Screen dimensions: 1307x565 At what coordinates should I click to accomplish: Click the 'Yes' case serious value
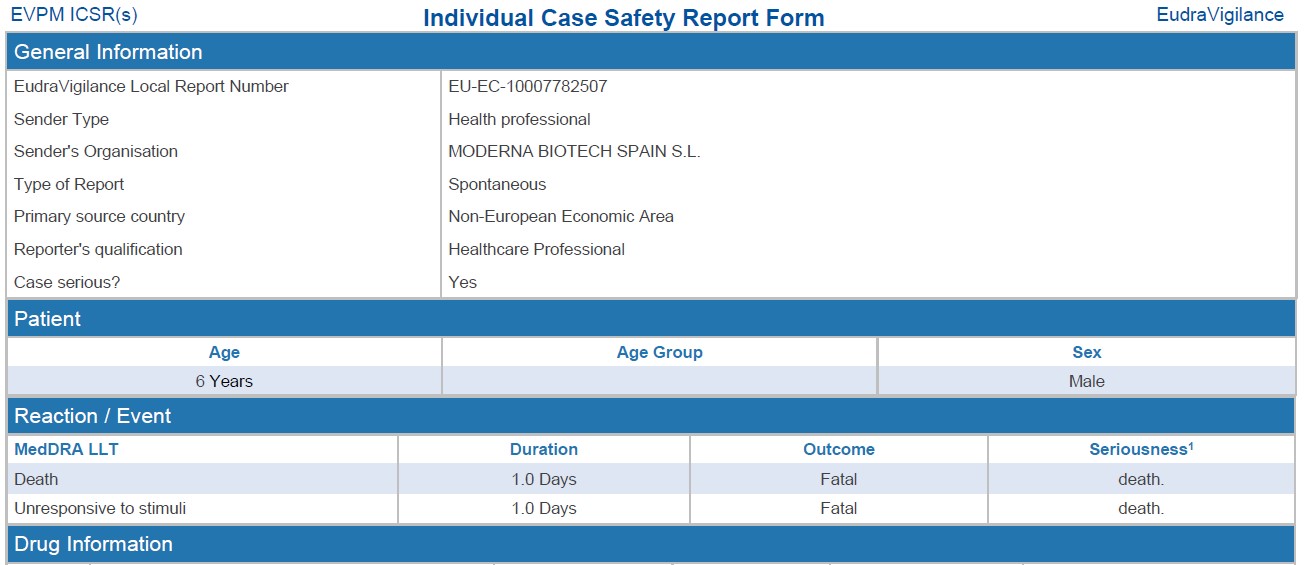point(463,283)
